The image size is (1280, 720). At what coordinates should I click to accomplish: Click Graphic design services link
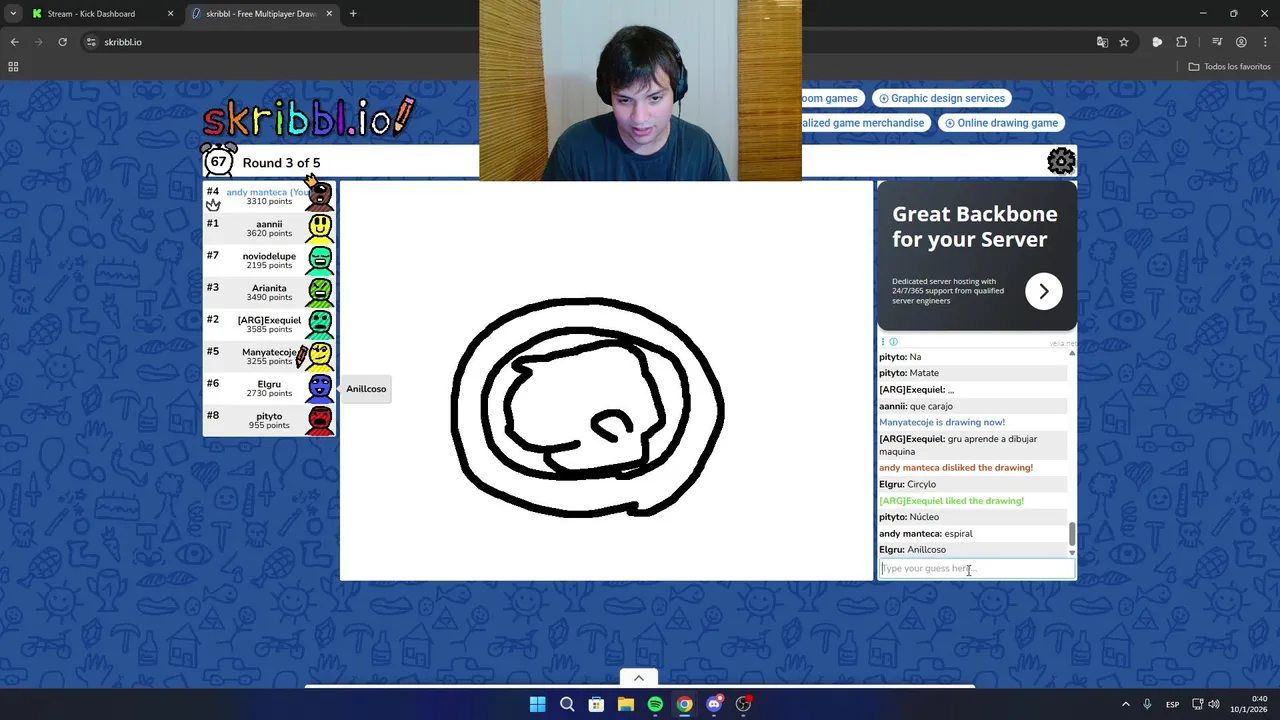941,98
